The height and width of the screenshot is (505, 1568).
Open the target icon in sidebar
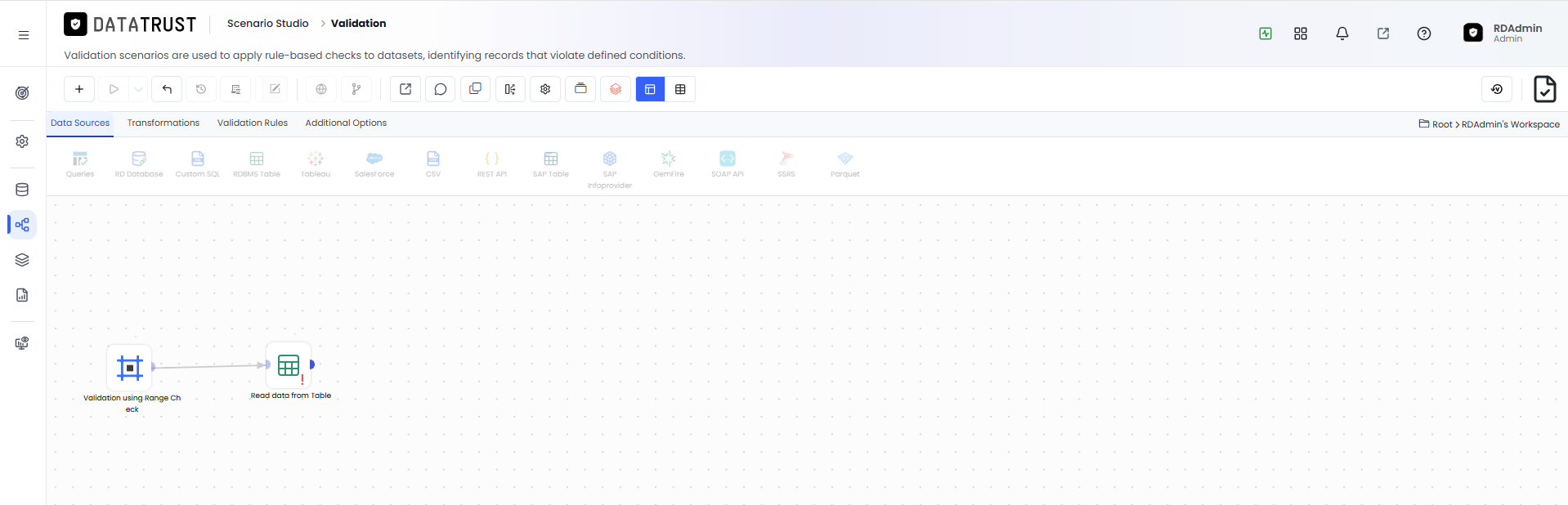pos(22,93)
